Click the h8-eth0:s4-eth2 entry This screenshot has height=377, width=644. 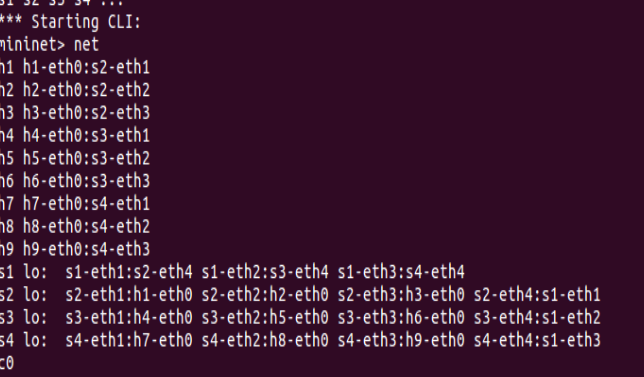click(x=87, y=226)
